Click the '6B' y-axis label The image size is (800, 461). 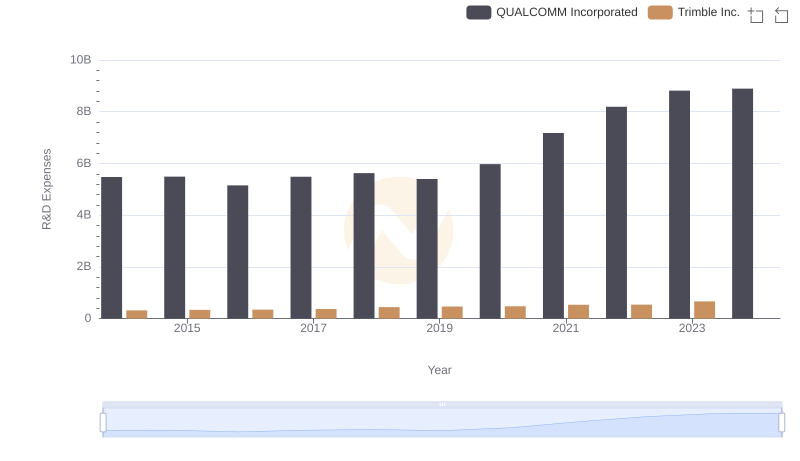[x=84, y=163]
